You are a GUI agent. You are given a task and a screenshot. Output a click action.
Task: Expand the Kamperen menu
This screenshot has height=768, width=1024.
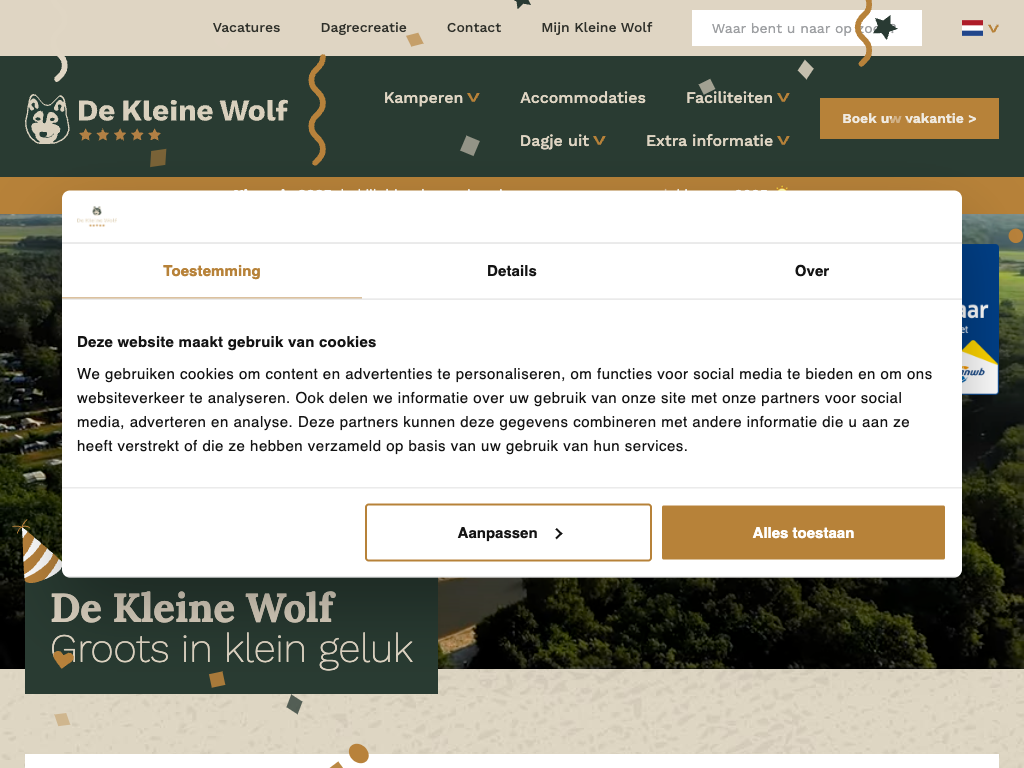(431, 98)
